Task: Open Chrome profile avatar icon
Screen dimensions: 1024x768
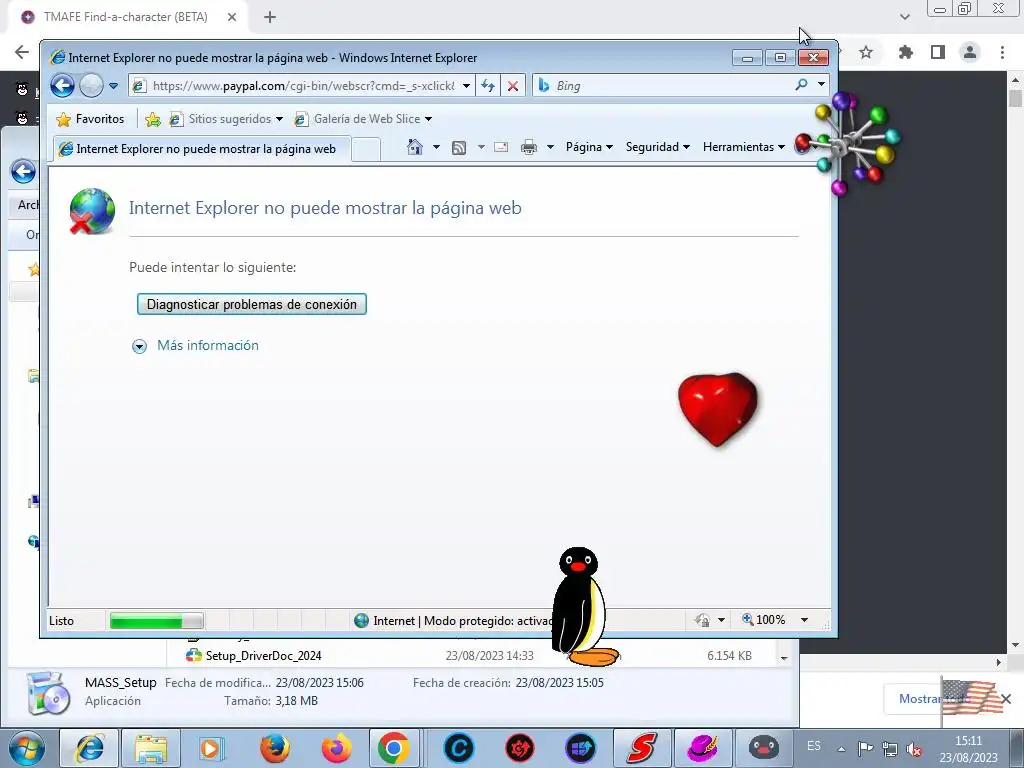Action: tap(970, 52)
